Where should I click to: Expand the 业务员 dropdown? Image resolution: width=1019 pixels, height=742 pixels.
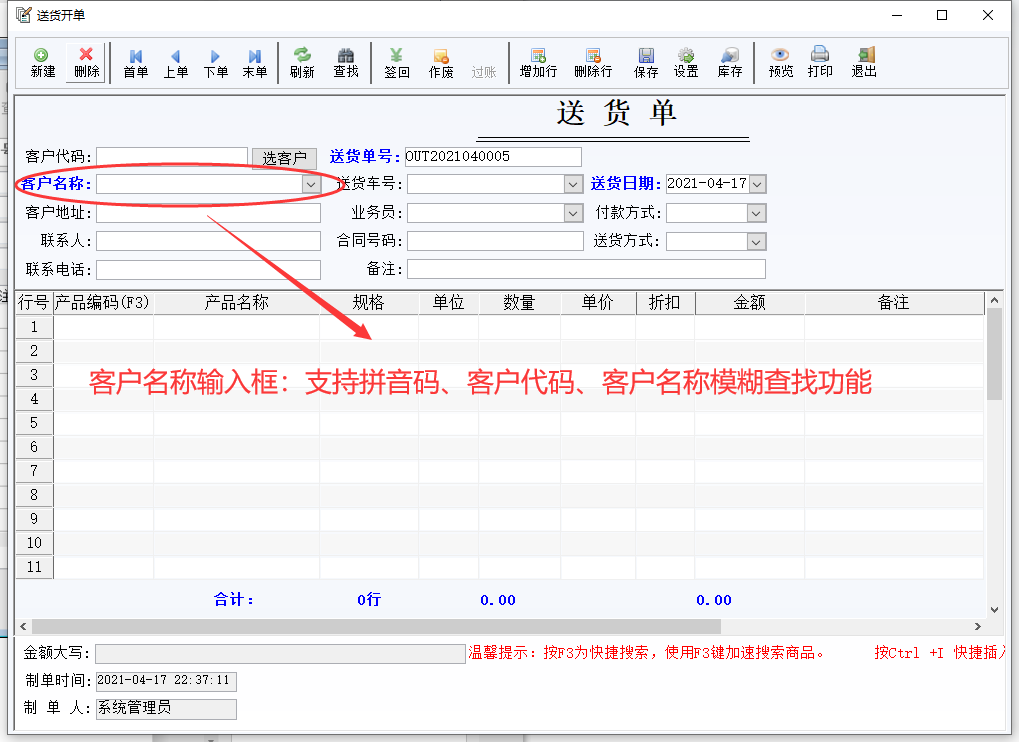[573, 213]
